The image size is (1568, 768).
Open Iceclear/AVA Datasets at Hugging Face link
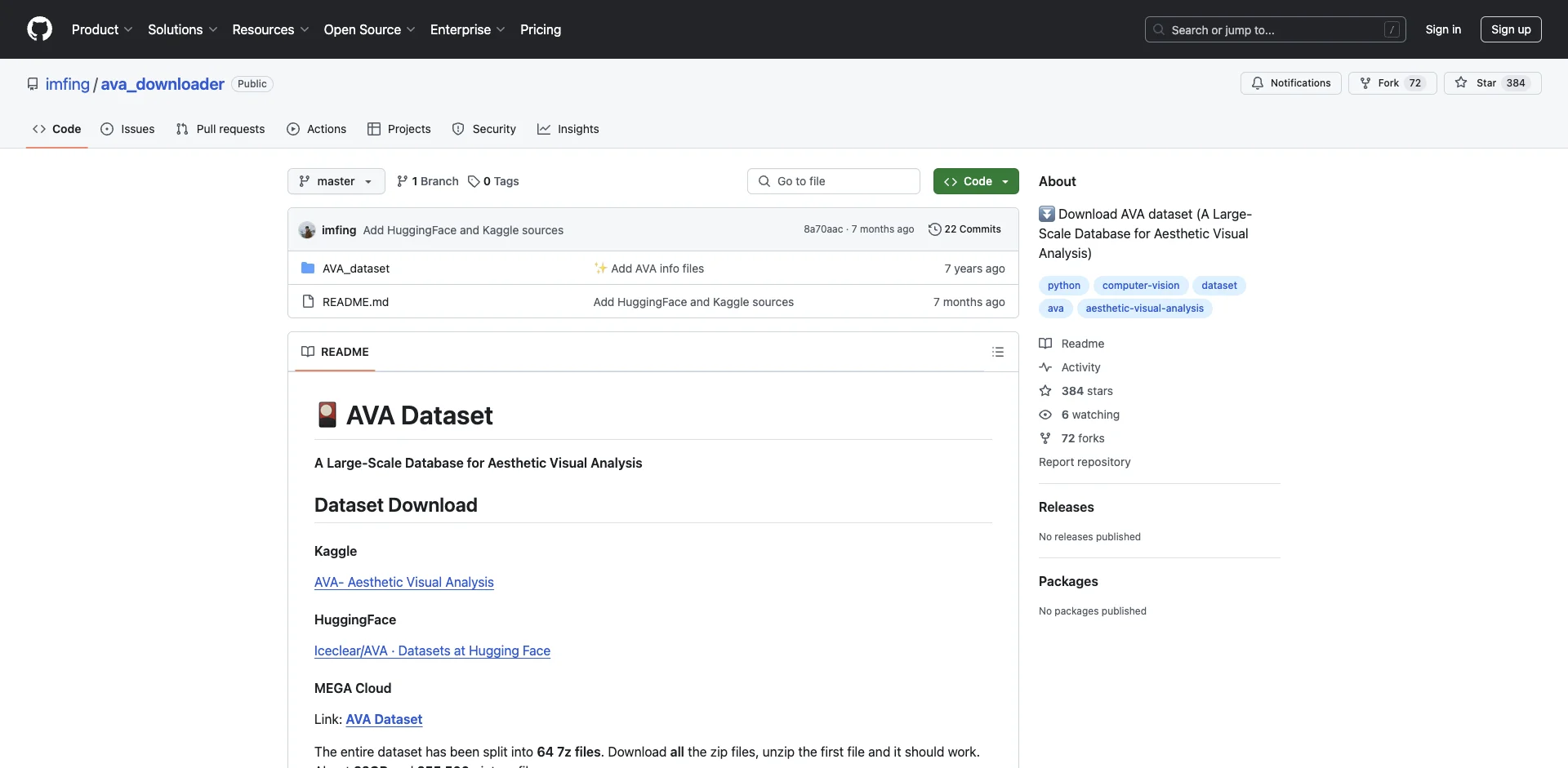click(432, 650)
